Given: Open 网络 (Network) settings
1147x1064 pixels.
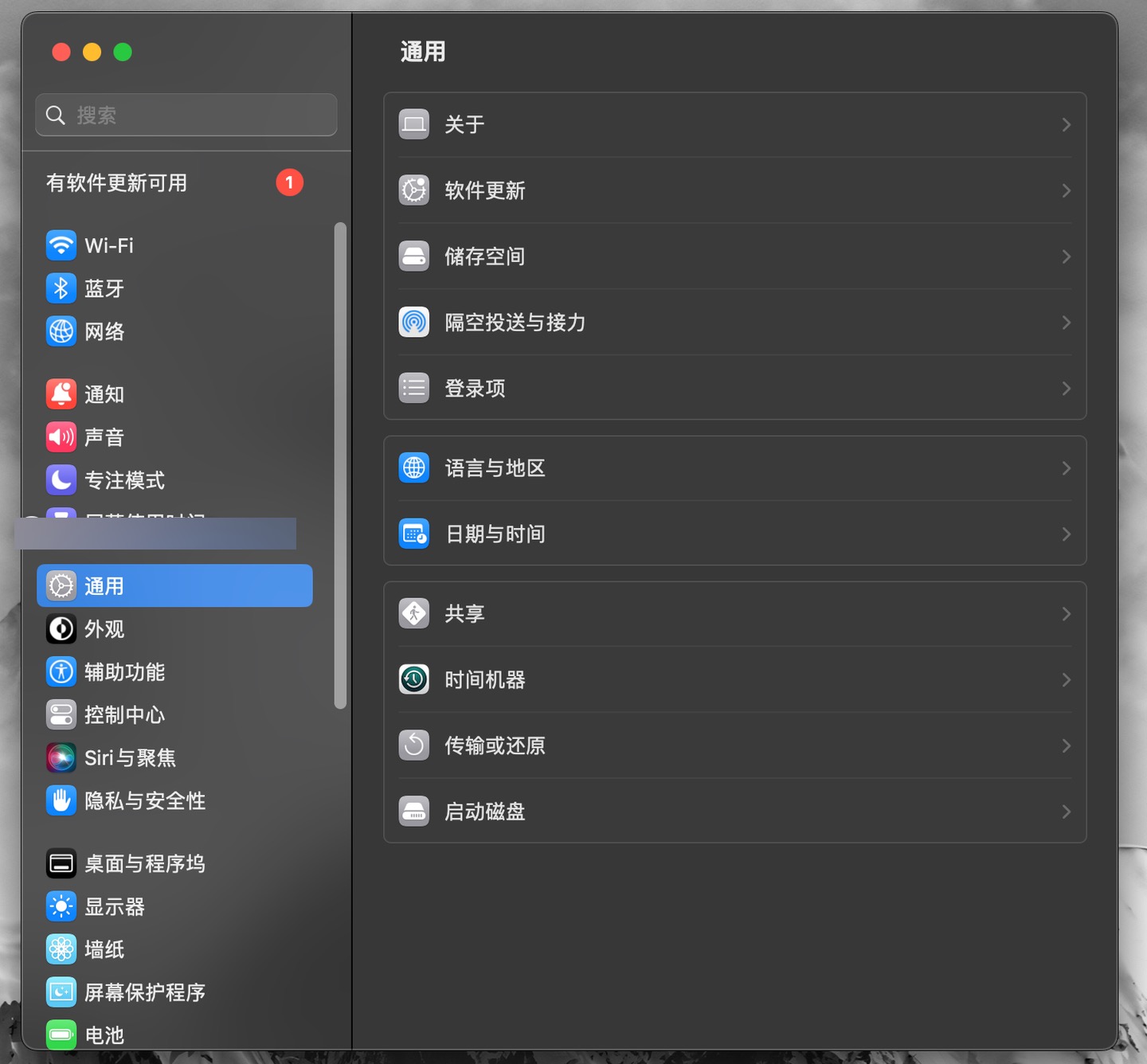Looking at the screenshot, I should [104, 331].
